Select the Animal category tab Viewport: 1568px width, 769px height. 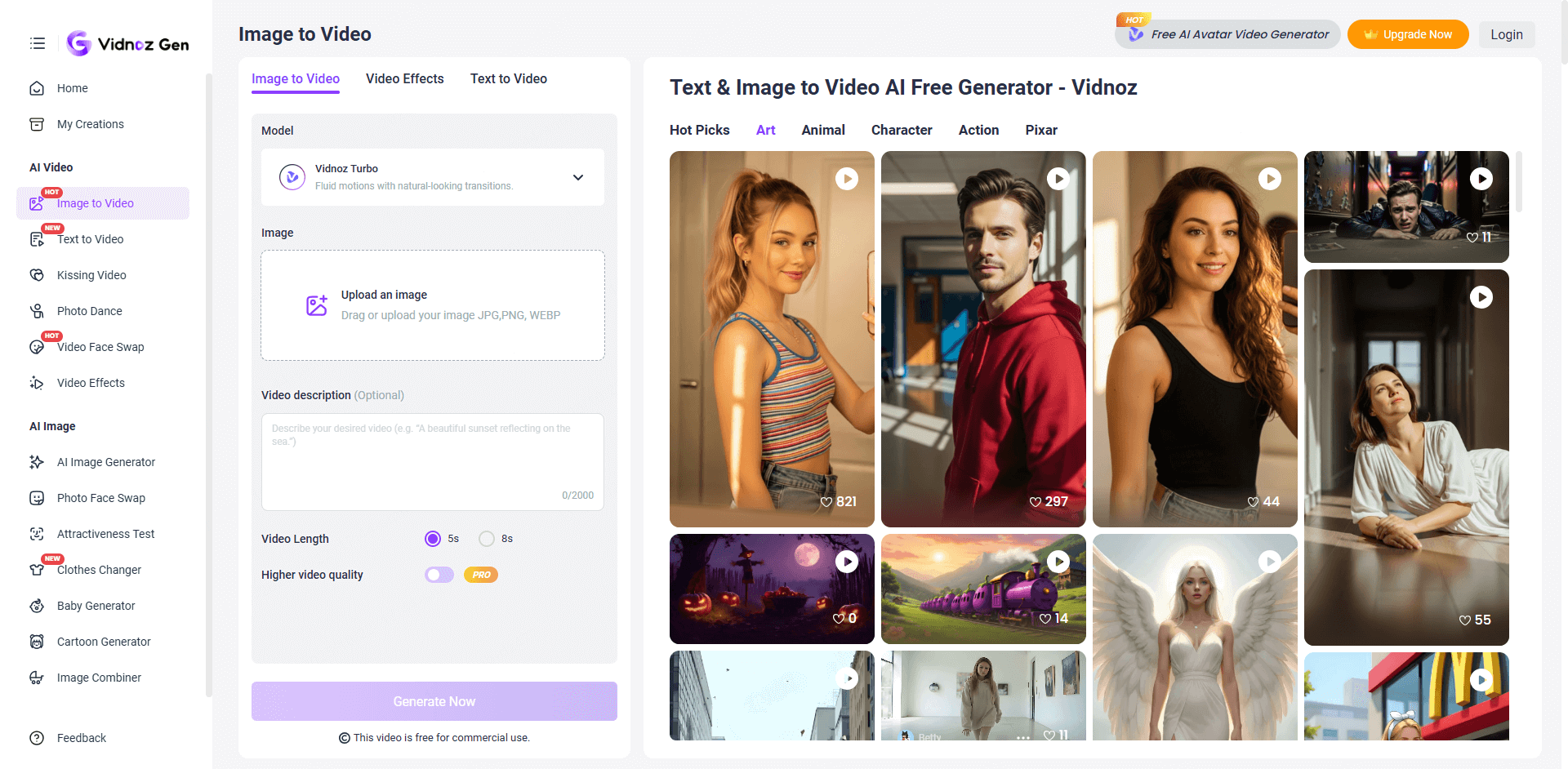pyautogui.click(x=822, y=130)
